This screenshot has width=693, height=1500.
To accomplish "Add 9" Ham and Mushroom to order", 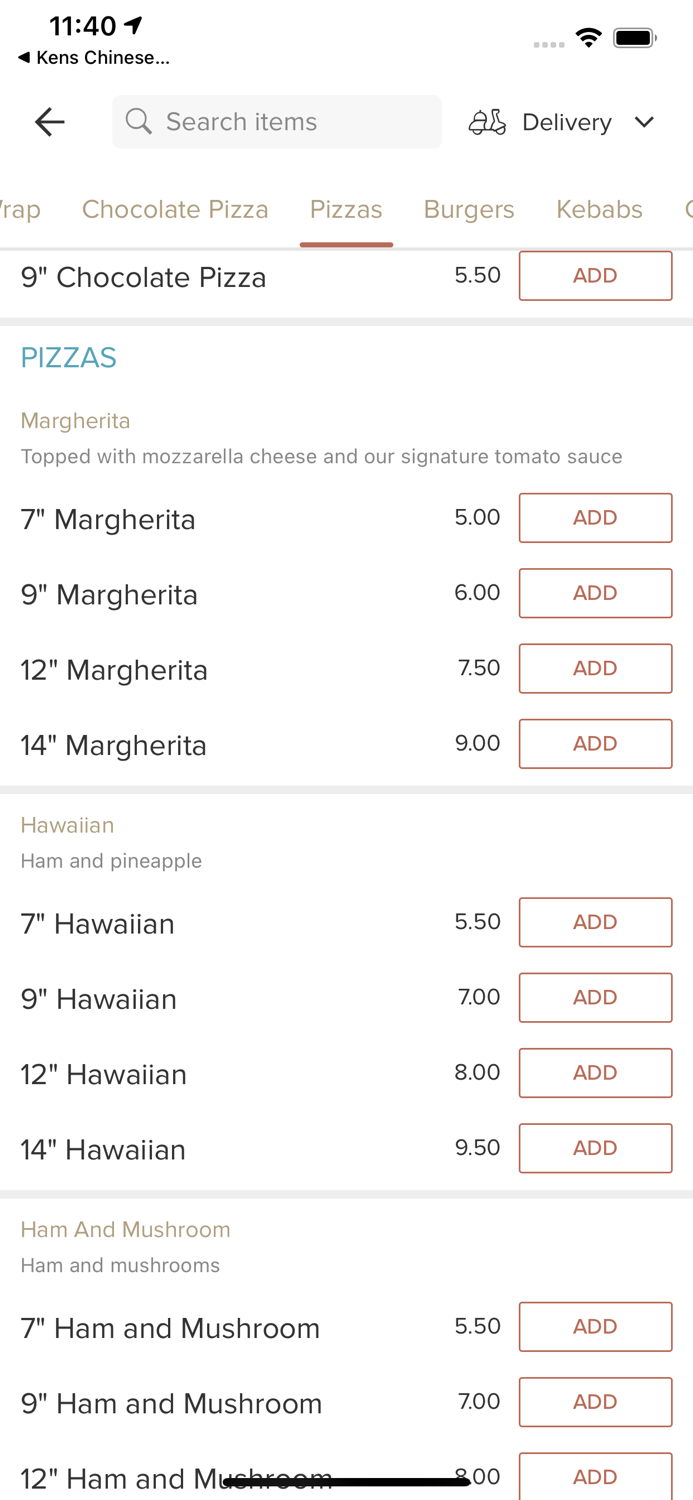I will (595, 1402).
